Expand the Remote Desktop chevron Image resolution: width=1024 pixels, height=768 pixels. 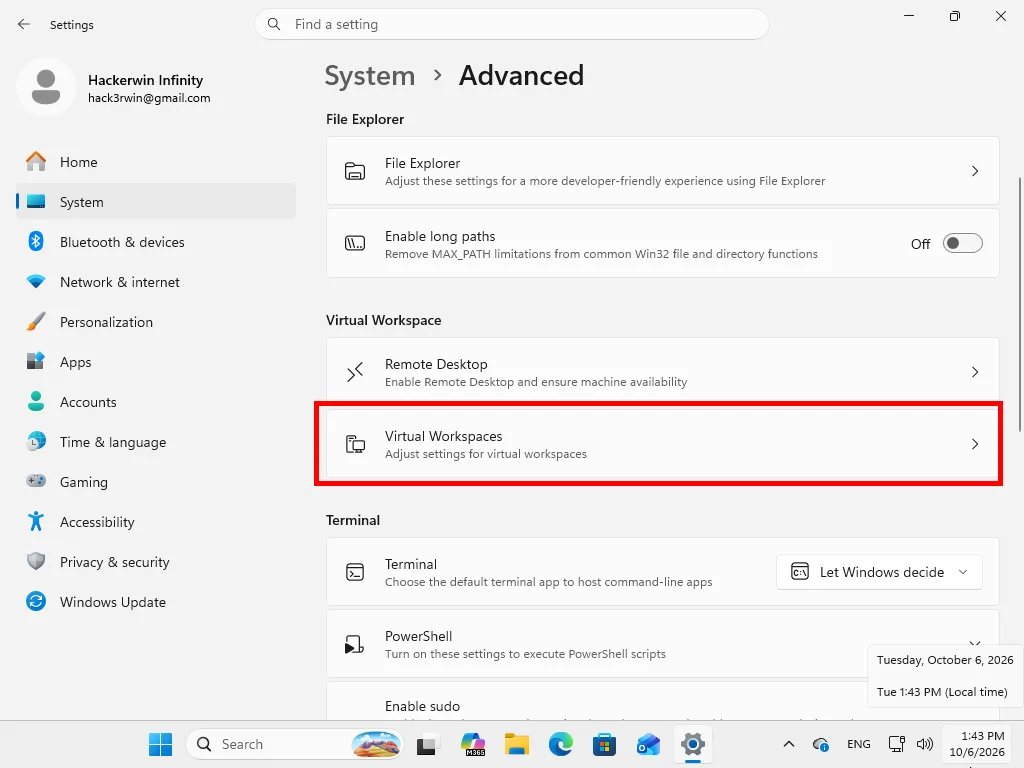[x=974, y=372]
